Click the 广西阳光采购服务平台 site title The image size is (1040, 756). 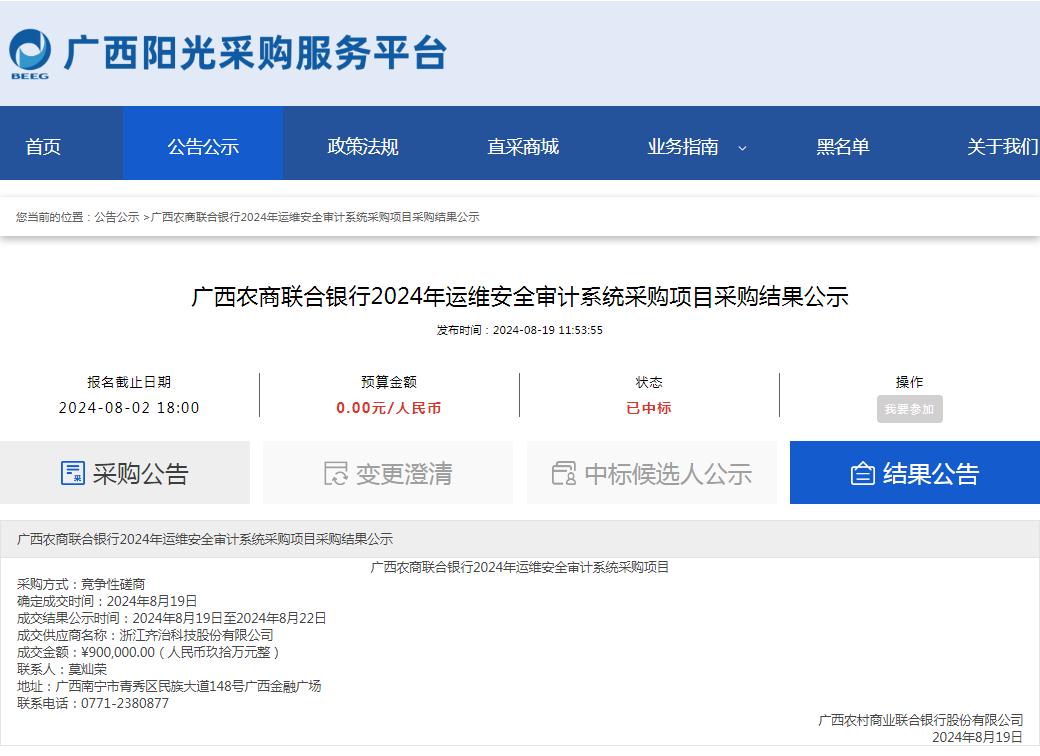coord(255,53)
